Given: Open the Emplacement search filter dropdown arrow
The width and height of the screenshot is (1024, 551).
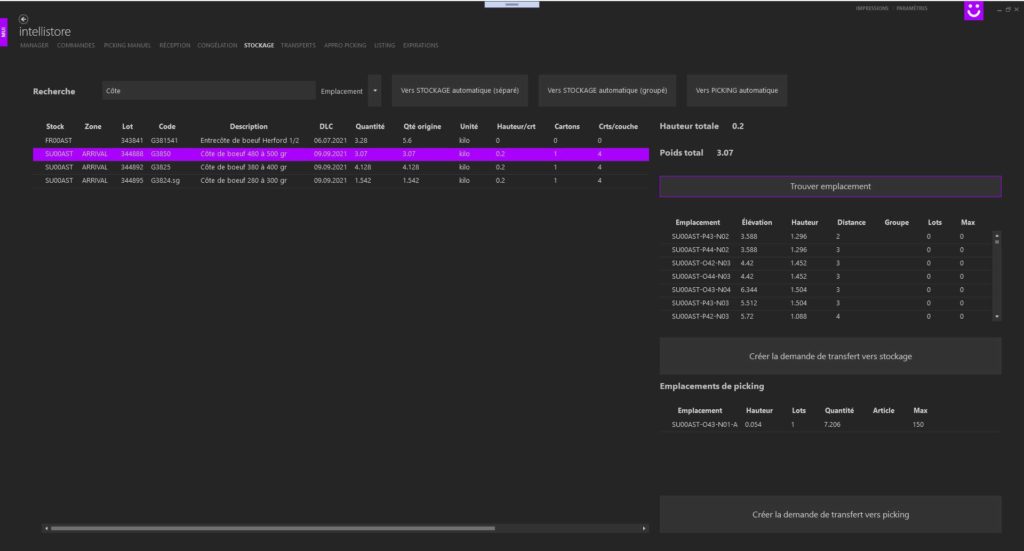Looking at the screenshot, I should tap(375, 90).
